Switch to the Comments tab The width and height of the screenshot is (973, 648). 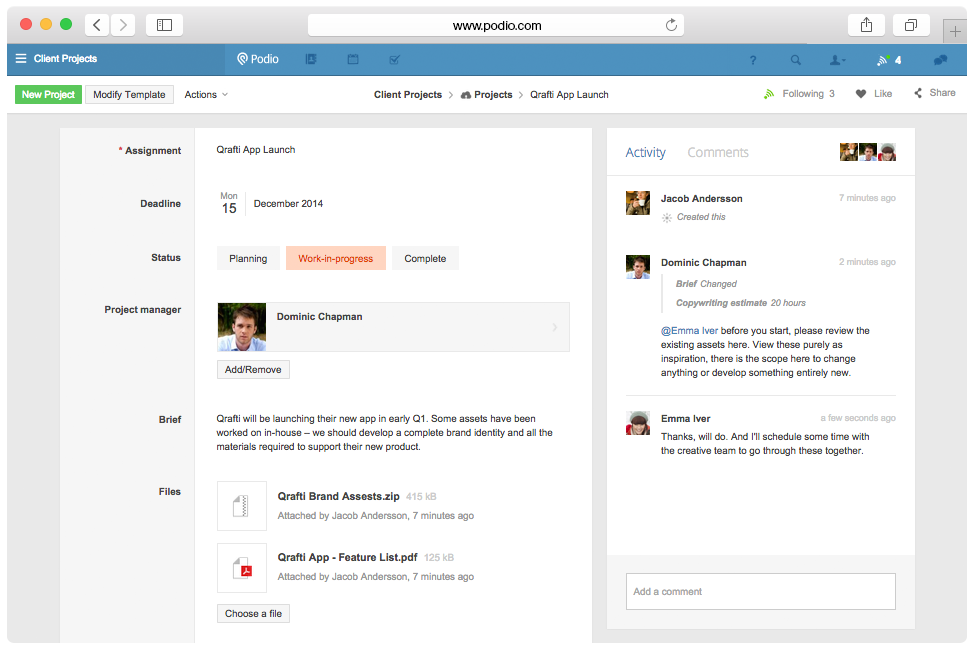coord(718,153)
